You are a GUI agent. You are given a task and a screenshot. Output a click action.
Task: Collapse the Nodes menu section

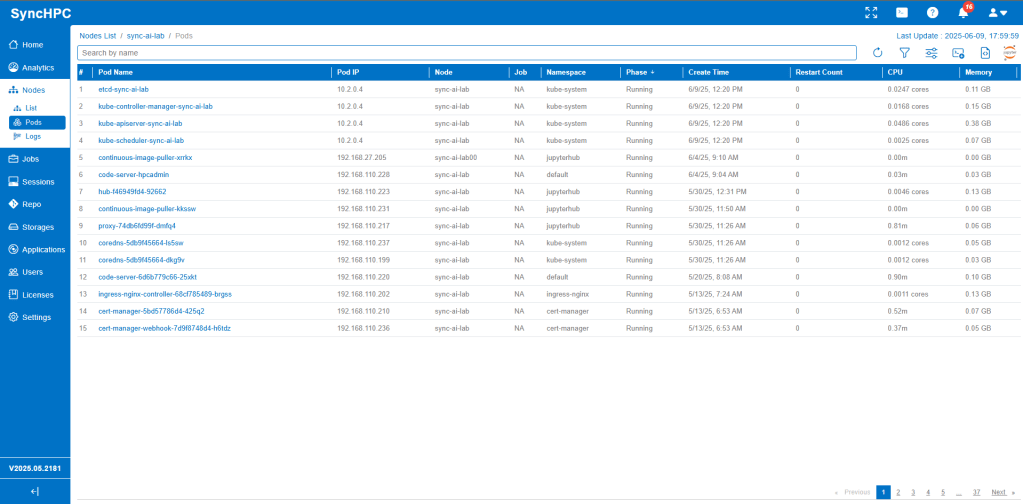point(34,90)
